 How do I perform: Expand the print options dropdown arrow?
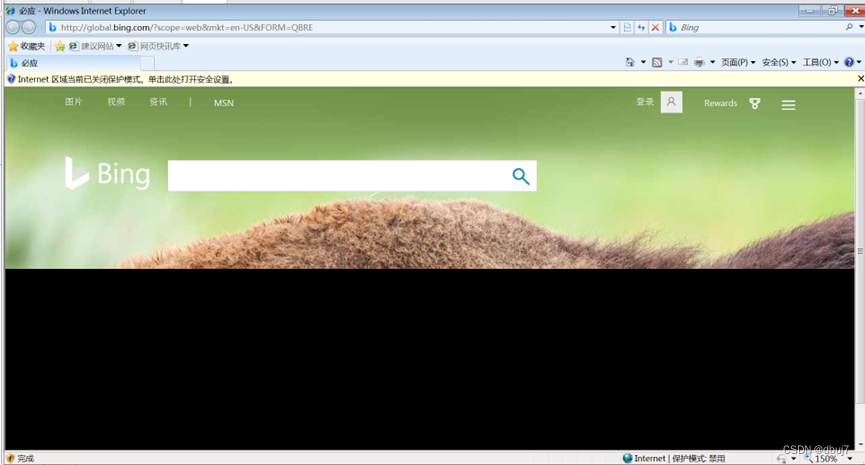coord(712,62)
